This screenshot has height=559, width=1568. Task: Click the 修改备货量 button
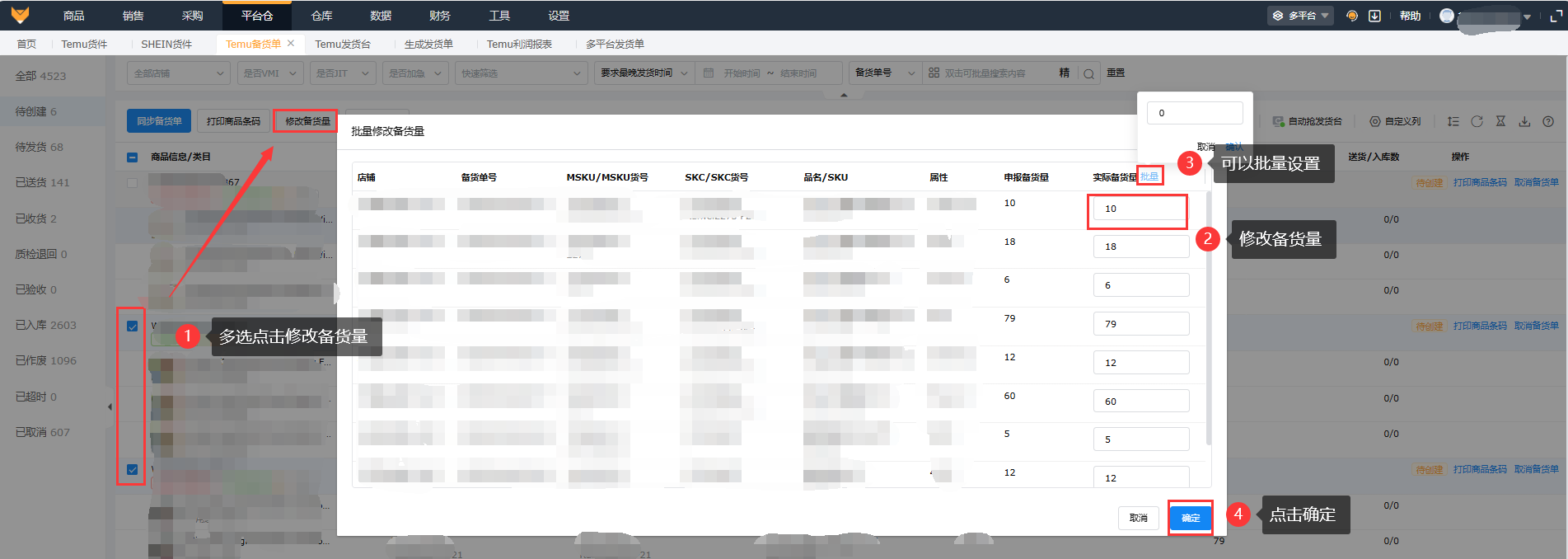[x=307, y=121]
